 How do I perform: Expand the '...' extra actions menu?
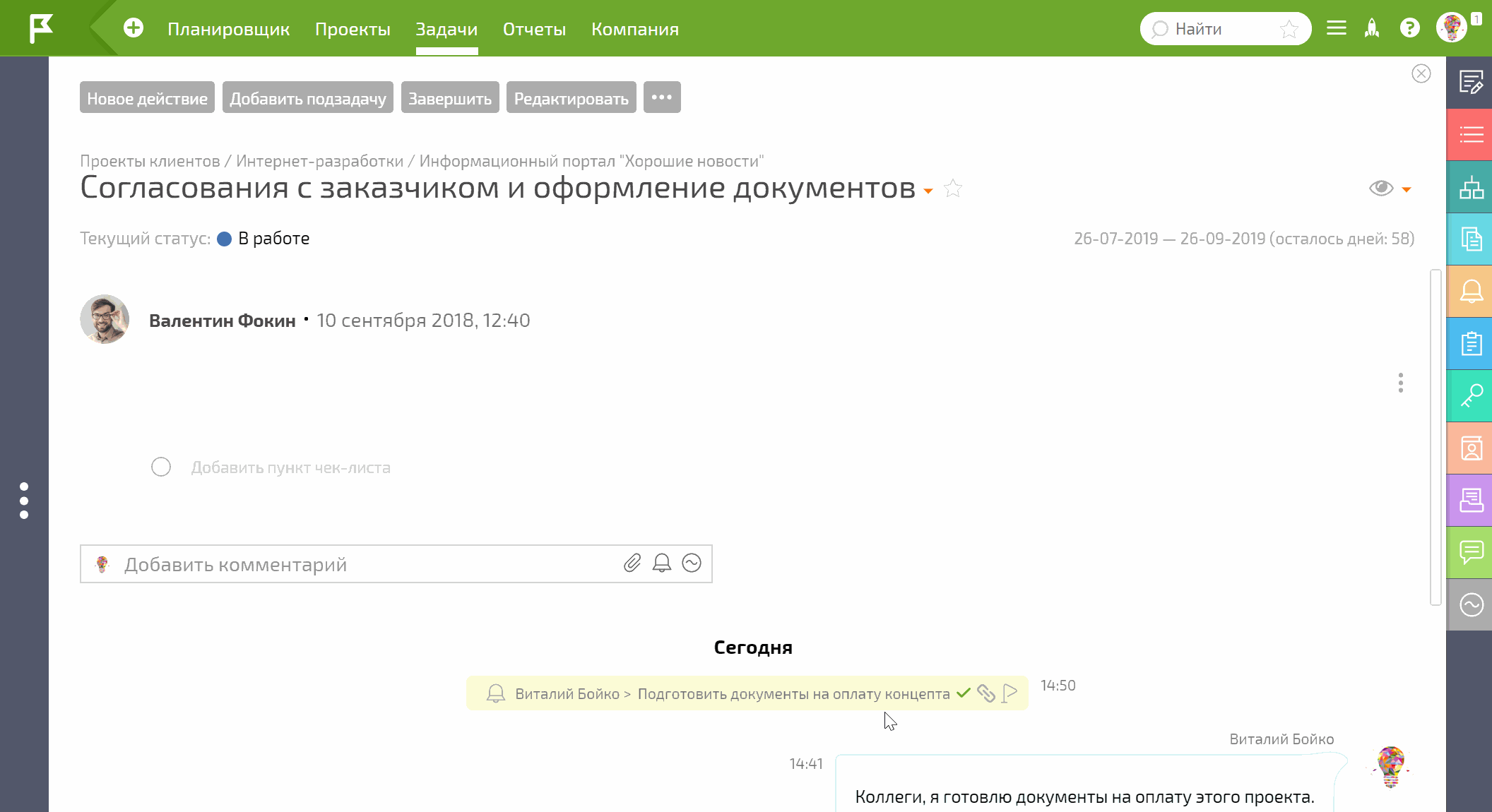662,97
